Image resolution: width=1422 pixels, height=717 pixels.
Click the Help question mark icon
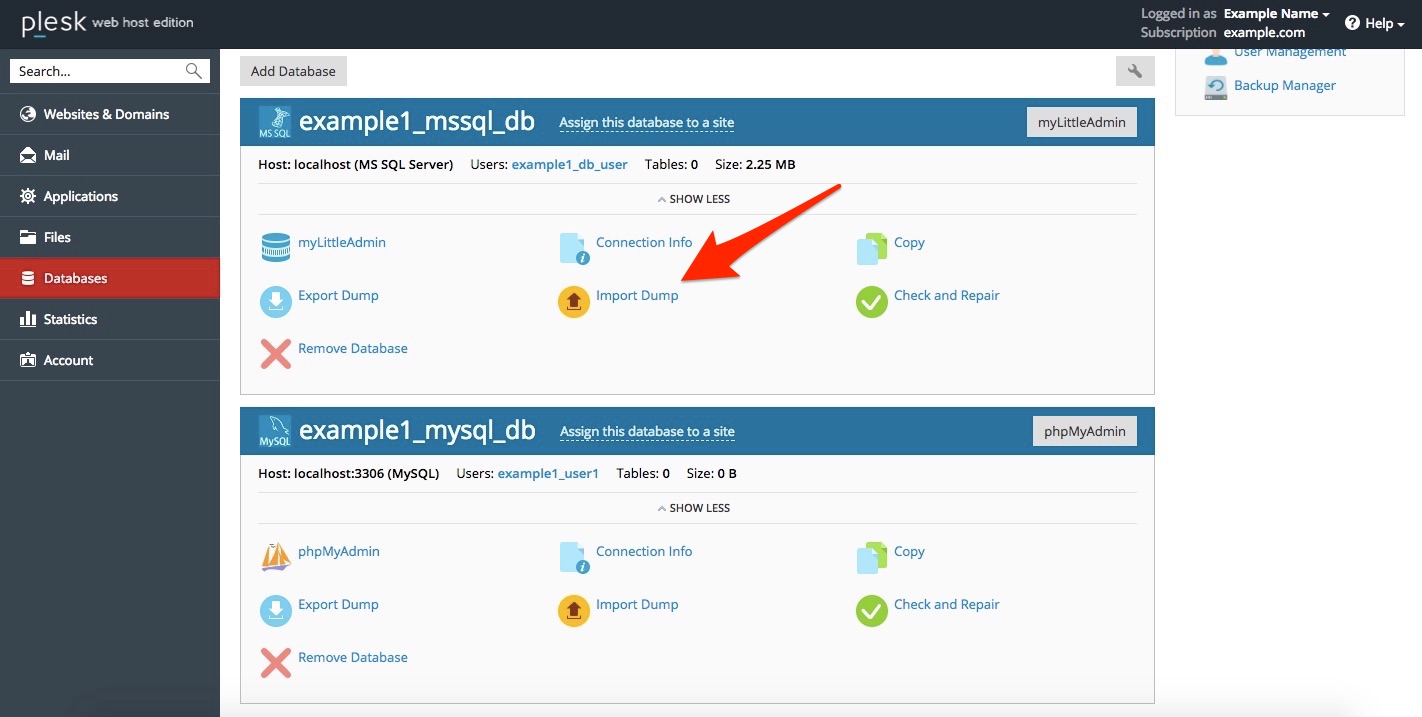[1352, 23]
